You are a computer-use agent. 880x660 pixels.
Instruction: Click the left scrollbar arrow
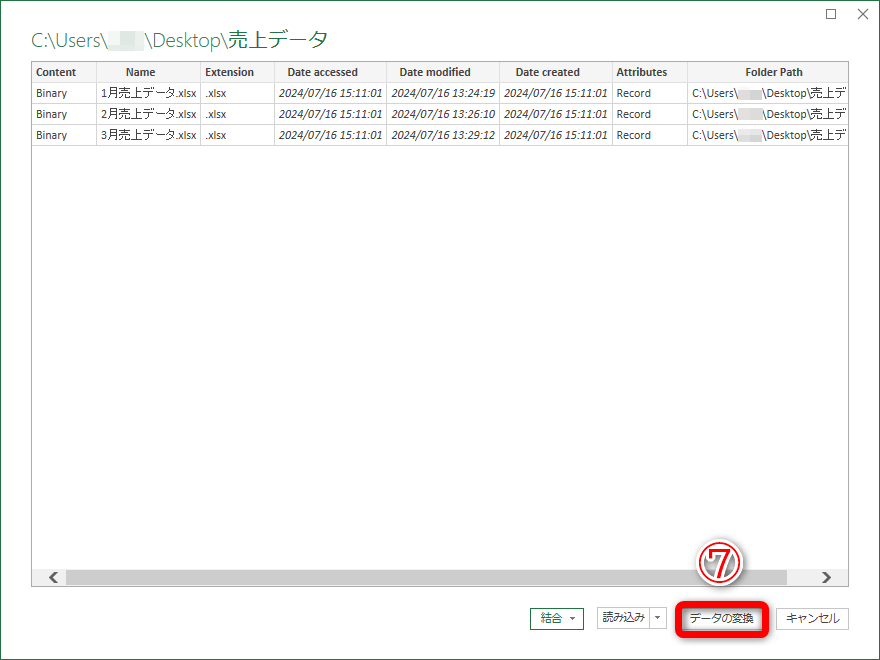click(x=52, y=577)
